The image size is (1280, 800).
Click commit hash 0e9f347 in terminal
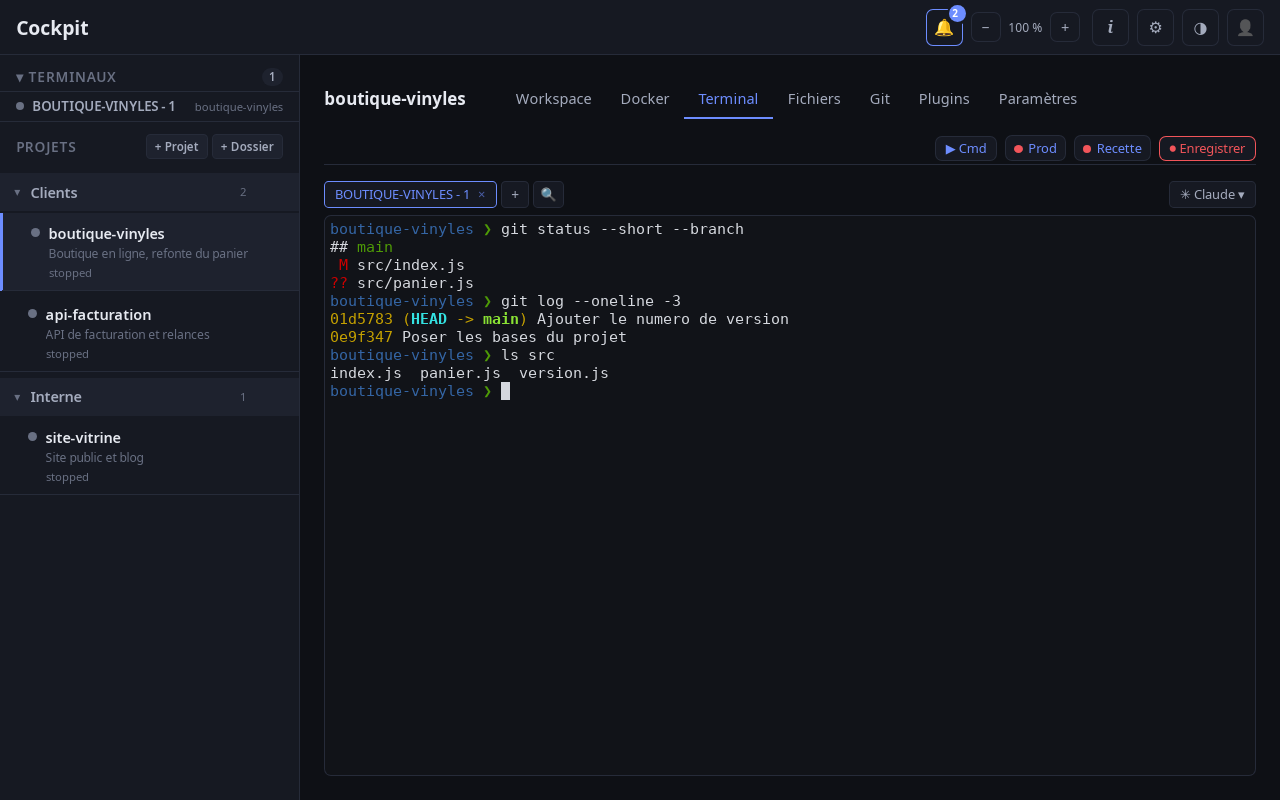[x=361, y=337]
